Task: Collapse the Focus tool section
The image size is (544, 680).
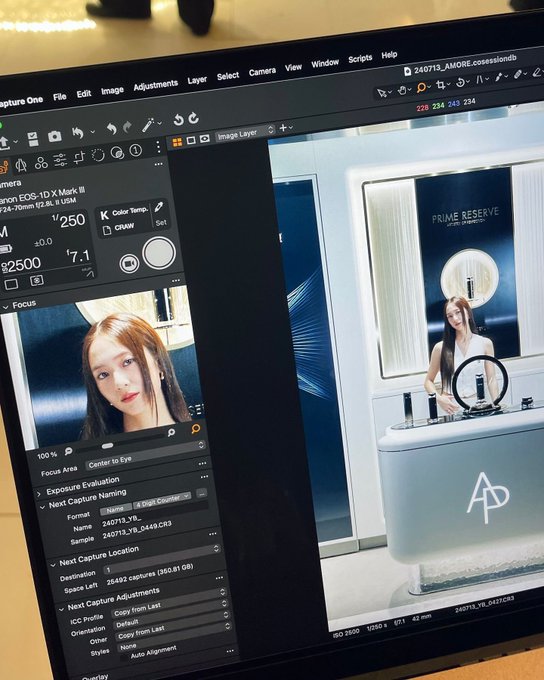Action: [x=6, y=307]
